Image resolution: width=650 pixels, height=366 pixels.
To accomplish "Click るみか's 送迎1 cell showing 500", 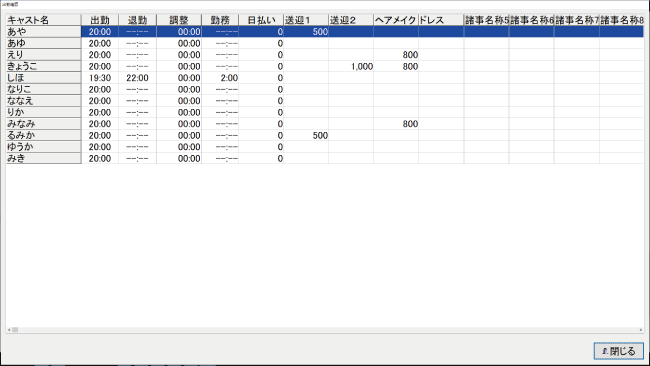I will tap(306, 136).
